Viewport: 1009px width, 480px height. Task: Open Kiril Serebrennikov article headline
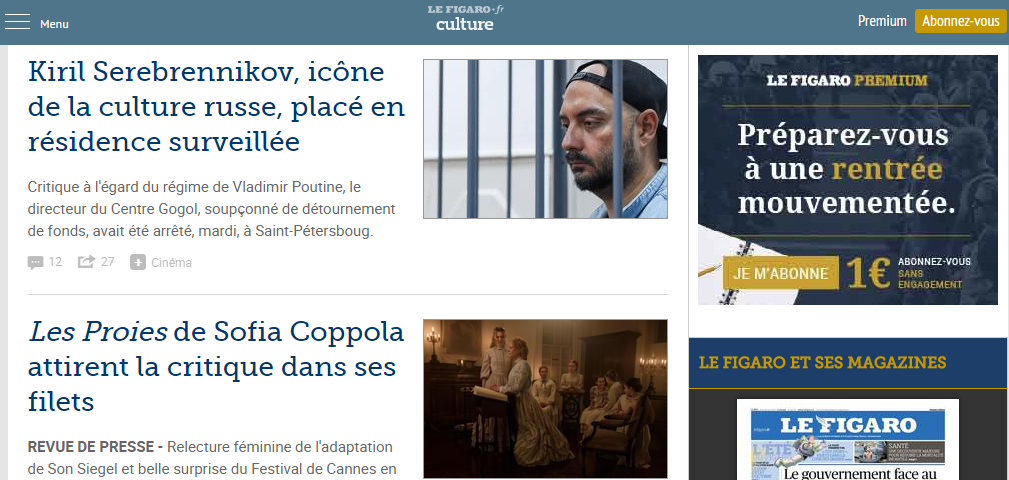pyautogui.click(x=216, y=107)
